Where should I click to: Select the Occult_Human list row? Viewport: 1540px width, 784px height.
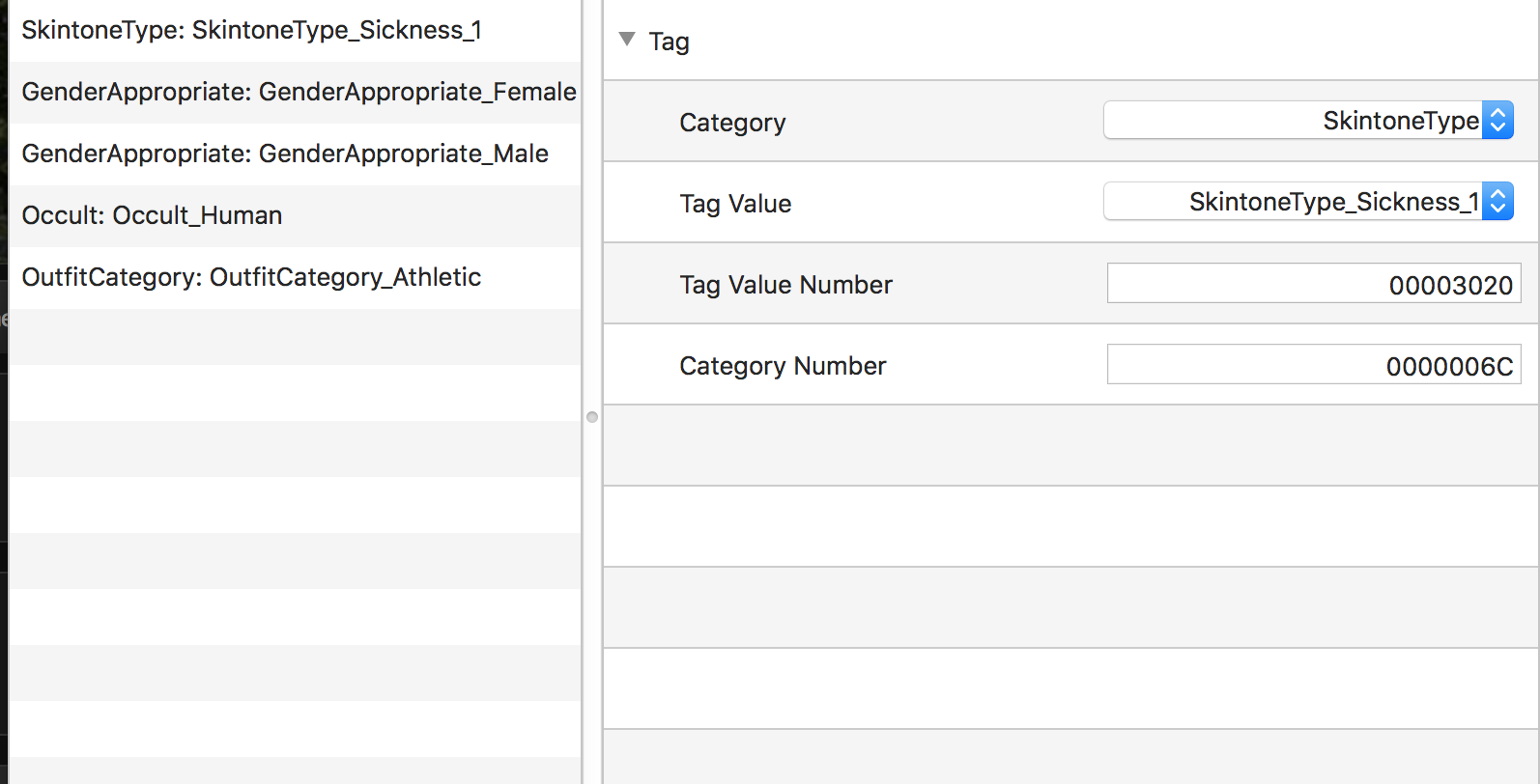click(x=295, y=216)
